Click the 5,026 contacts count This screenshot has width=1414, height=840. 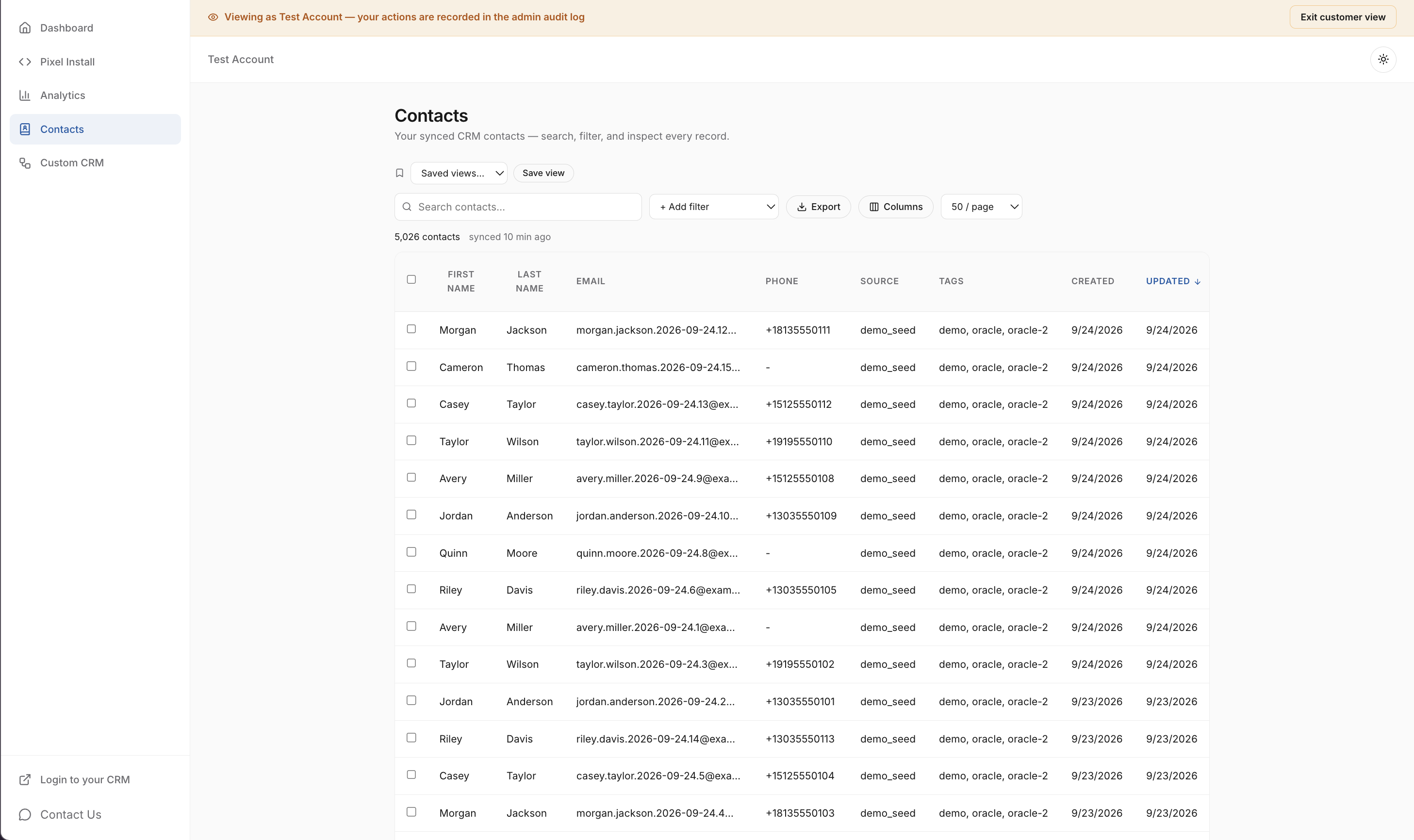click(x=427, y=237)
